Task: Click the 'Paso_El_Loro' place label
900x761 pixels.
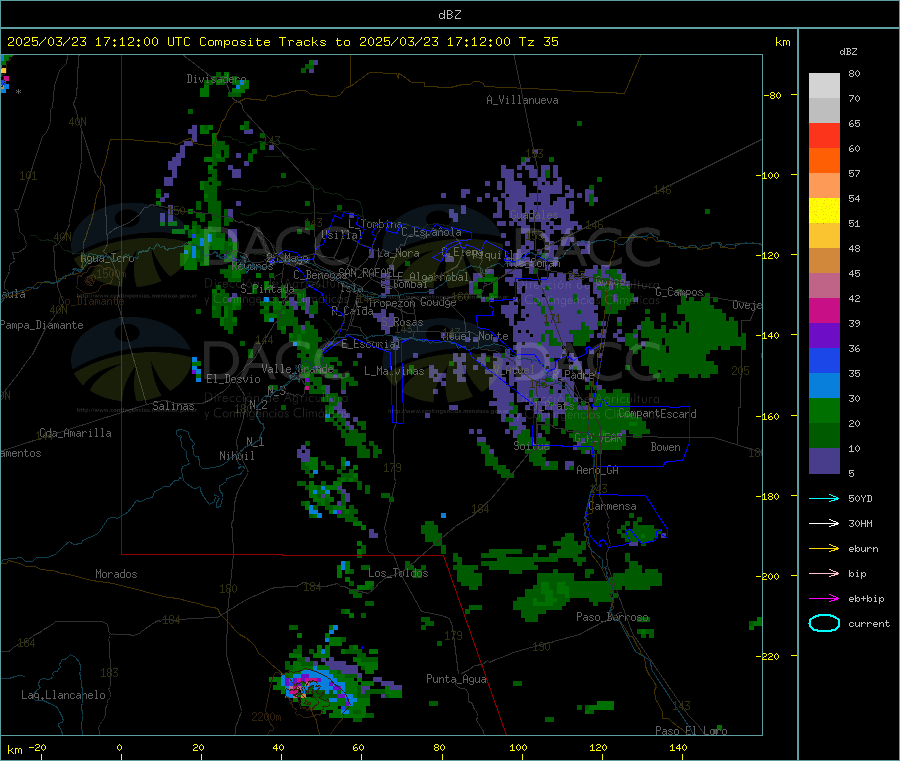Action: [x=691, y=731]
